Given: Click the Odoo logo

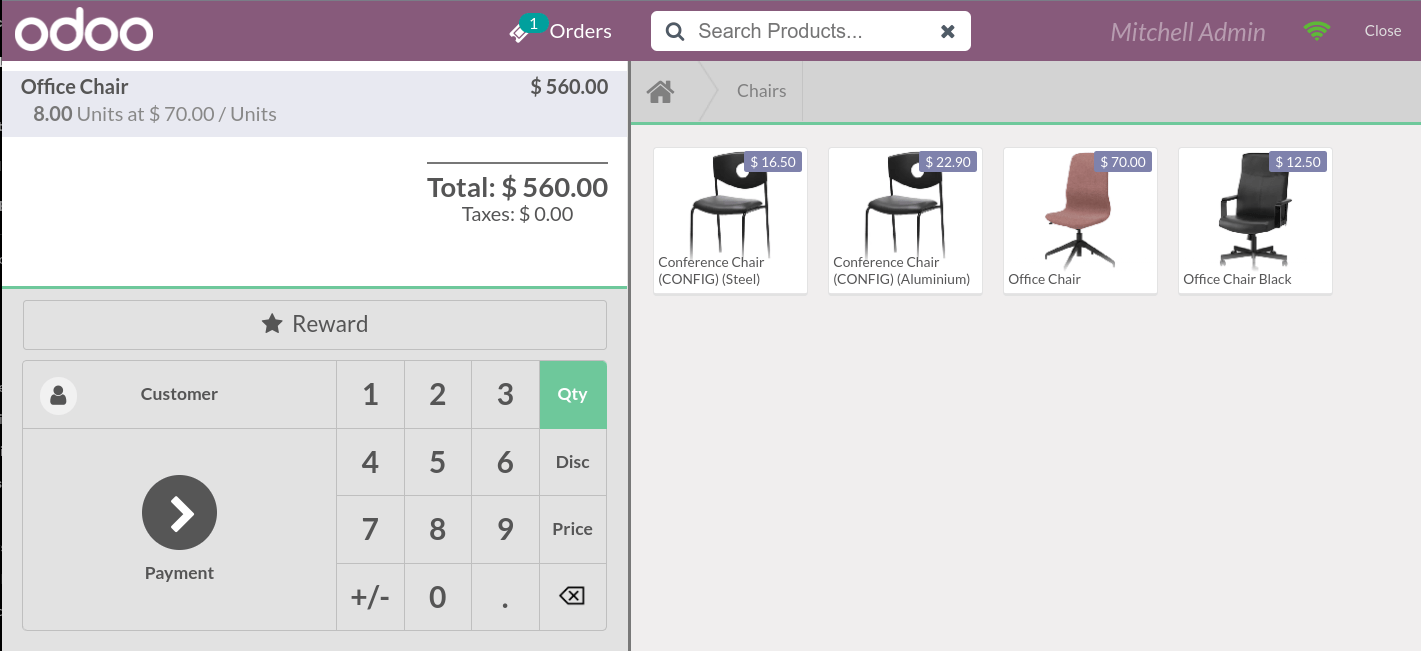Looking at the screenshot, I should 84,32.
